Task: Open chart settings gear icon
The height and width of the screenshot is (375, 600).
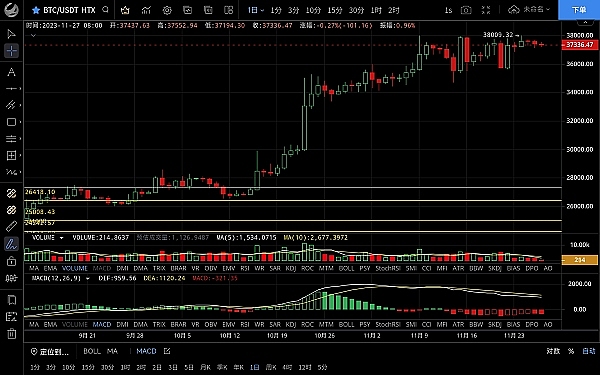Action: 167,10
